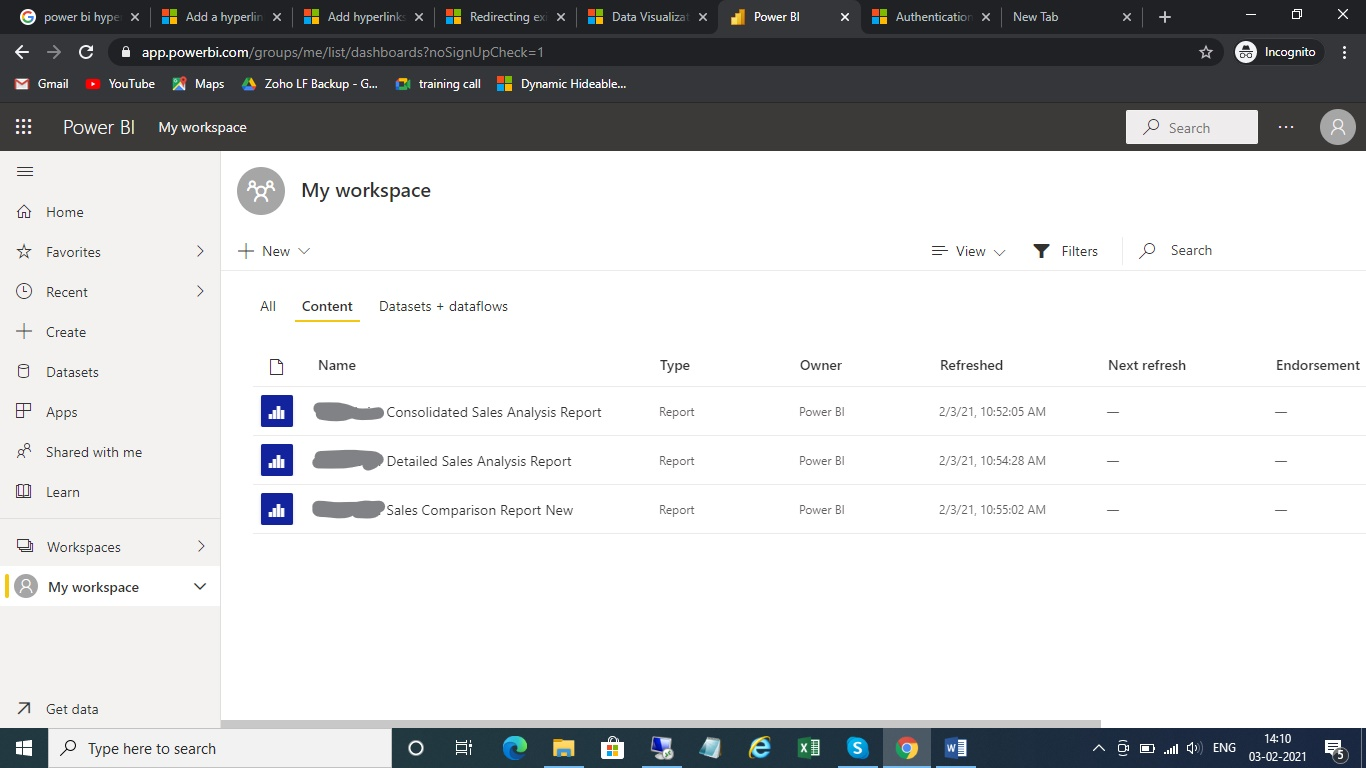This screenshot has width=1366, height=768.
Task: Open Consolidated Sales Analysis Report
Action: [494, 412]
